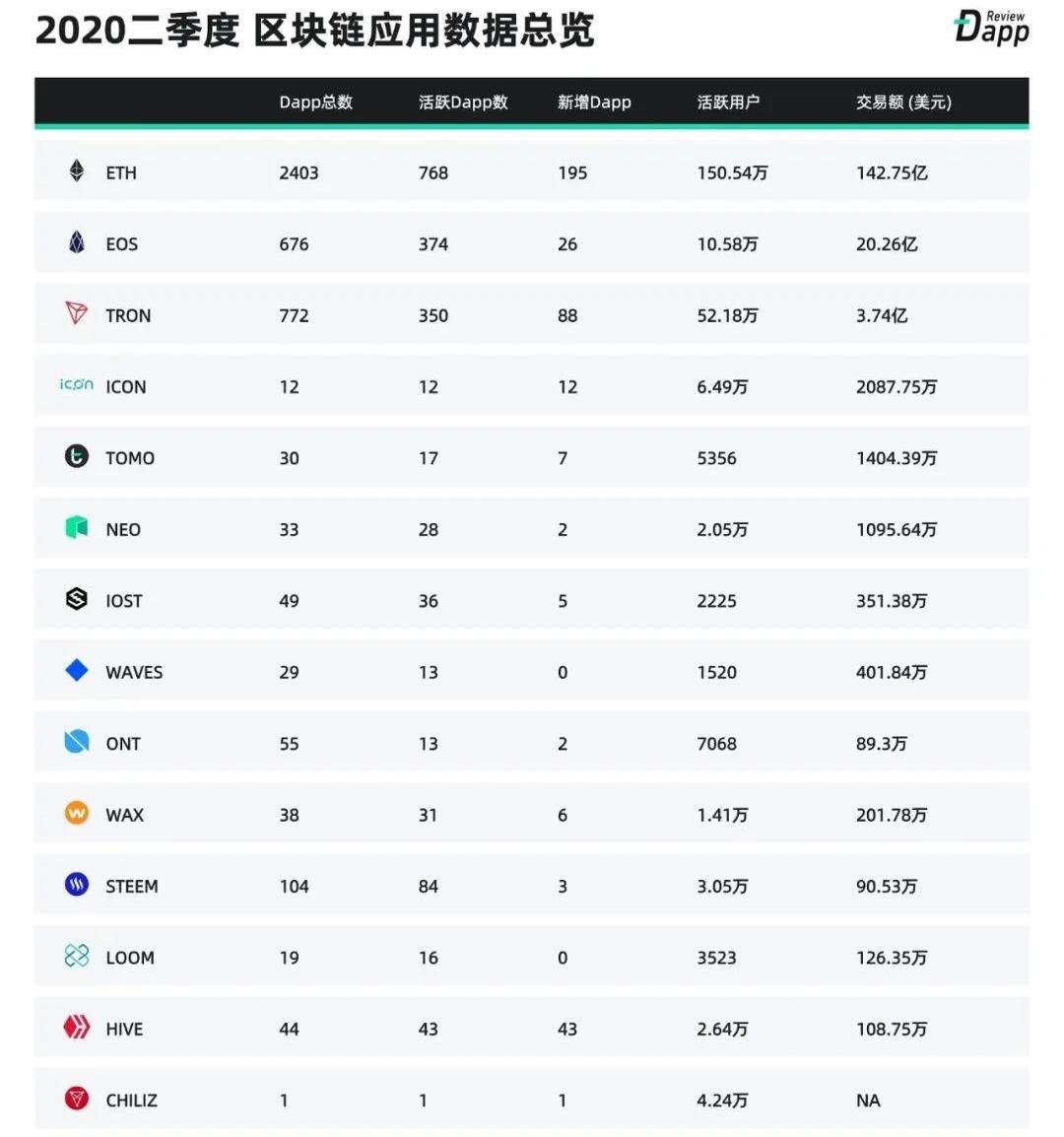Click the red TRON logo icon
The height and width of the screenshot is (1137, 1064).
tap(77, 314)
